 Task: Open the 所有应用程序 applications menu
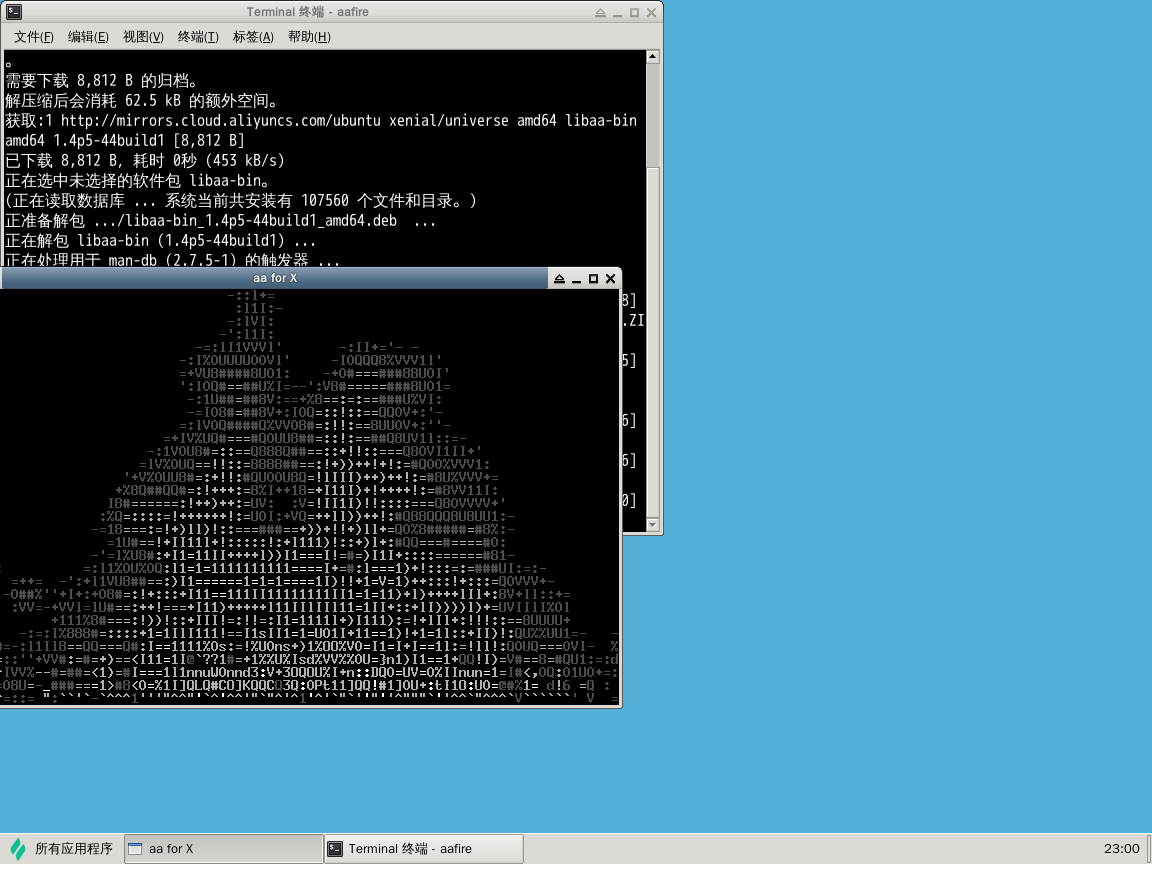tap(62, 849)
